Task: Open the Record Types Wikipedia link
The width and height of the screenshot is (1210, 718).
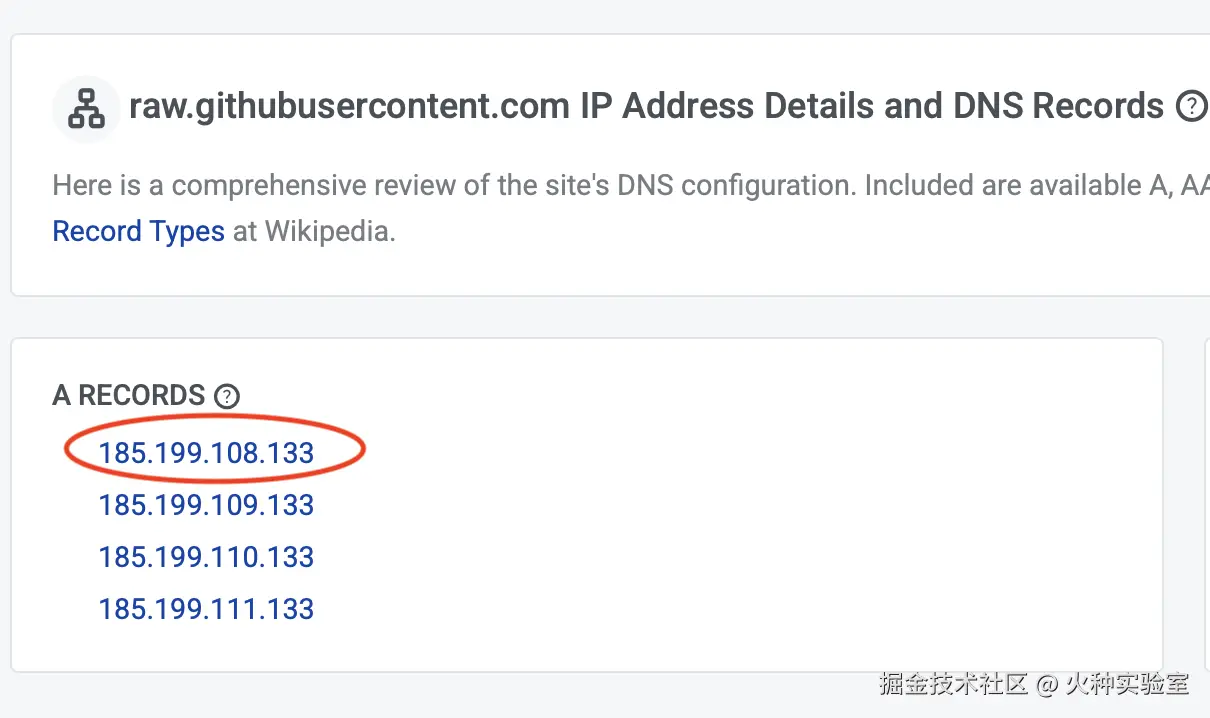Action: [138, 231]
